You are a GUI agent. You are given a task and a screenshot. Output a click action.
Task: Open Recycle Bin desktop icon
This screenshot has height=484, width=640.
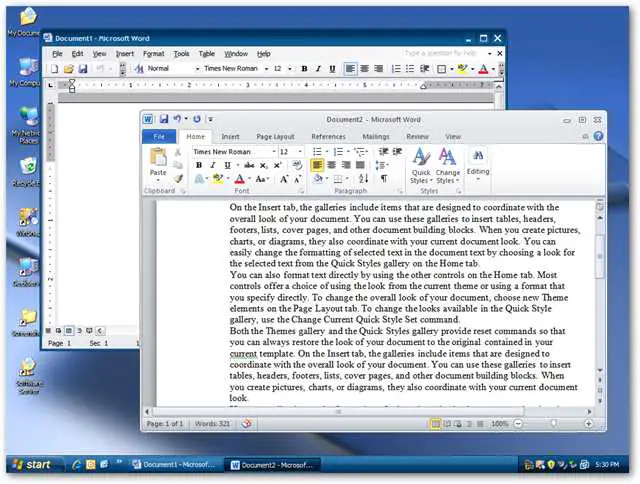(x=27, y=172)
